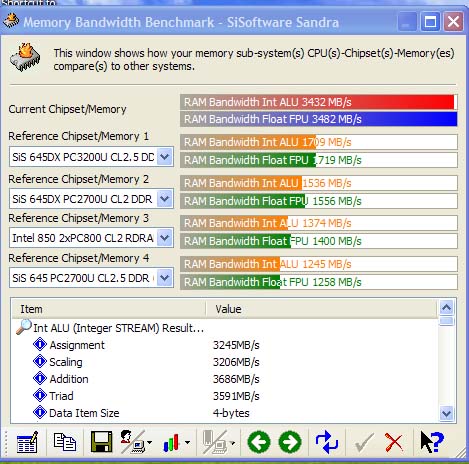Open context help with the pointer question icon
The image size is (469, 464).
pyautogui.click(x=432, y=442)
